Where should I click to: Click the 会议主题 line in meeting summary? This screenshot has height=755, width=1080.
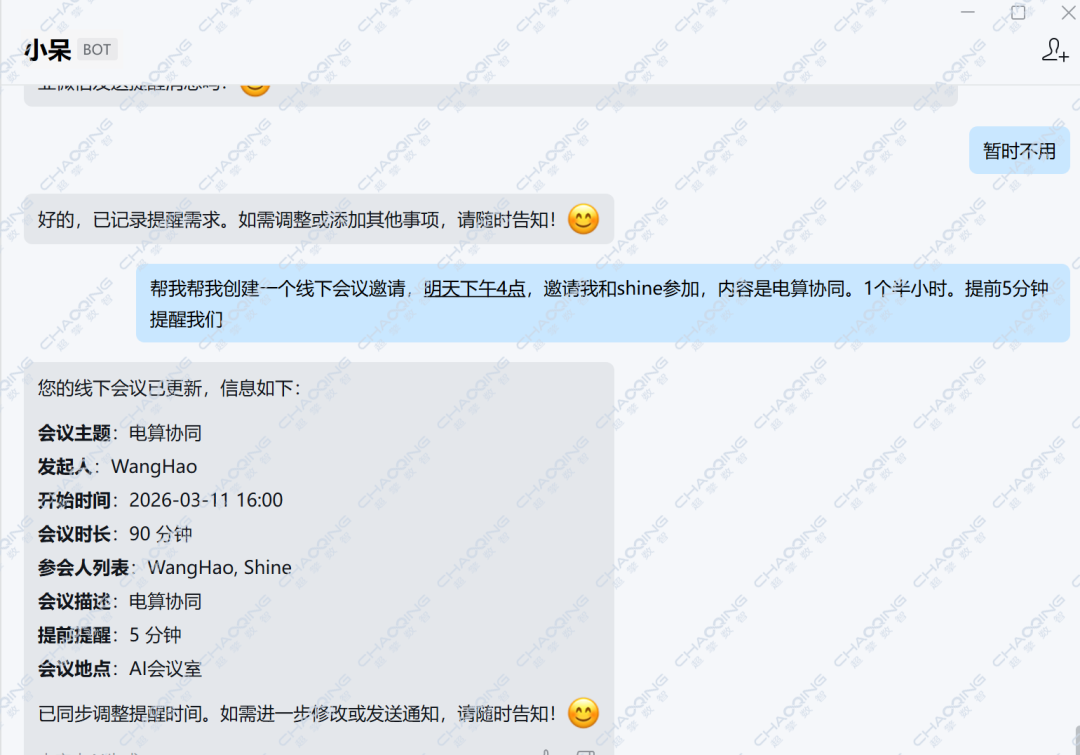(x=120, y=433)
